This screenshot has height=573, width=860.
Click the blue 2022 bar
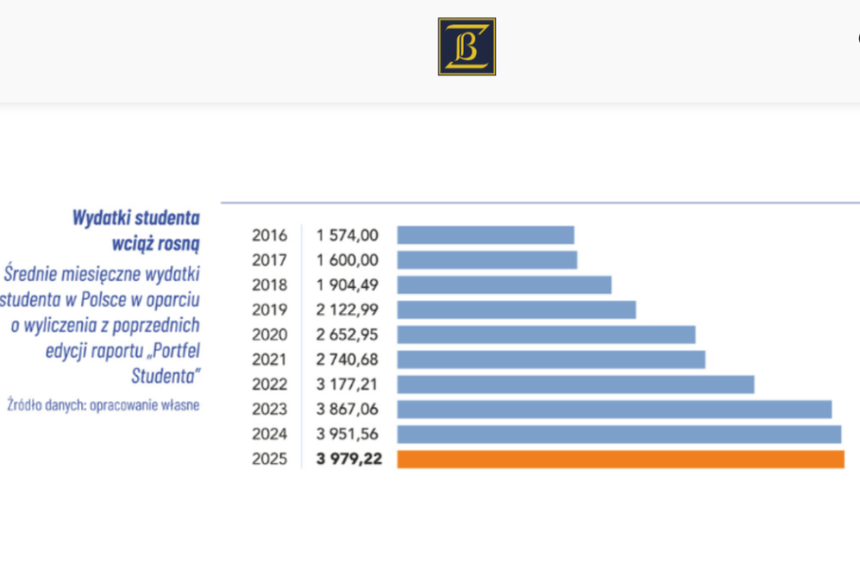coord(576,384)
